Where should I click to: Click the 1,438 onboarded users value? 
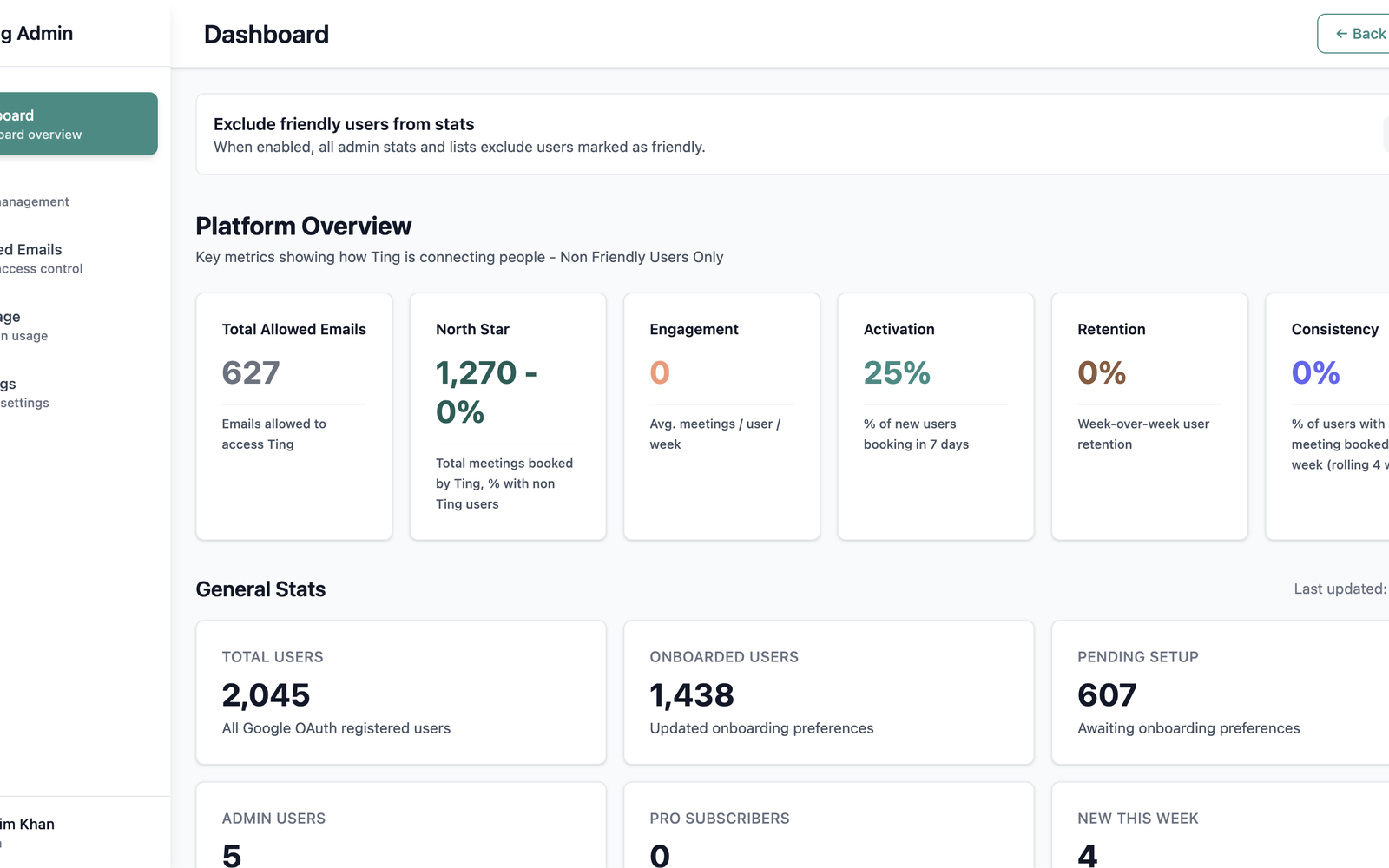[692, 695]
